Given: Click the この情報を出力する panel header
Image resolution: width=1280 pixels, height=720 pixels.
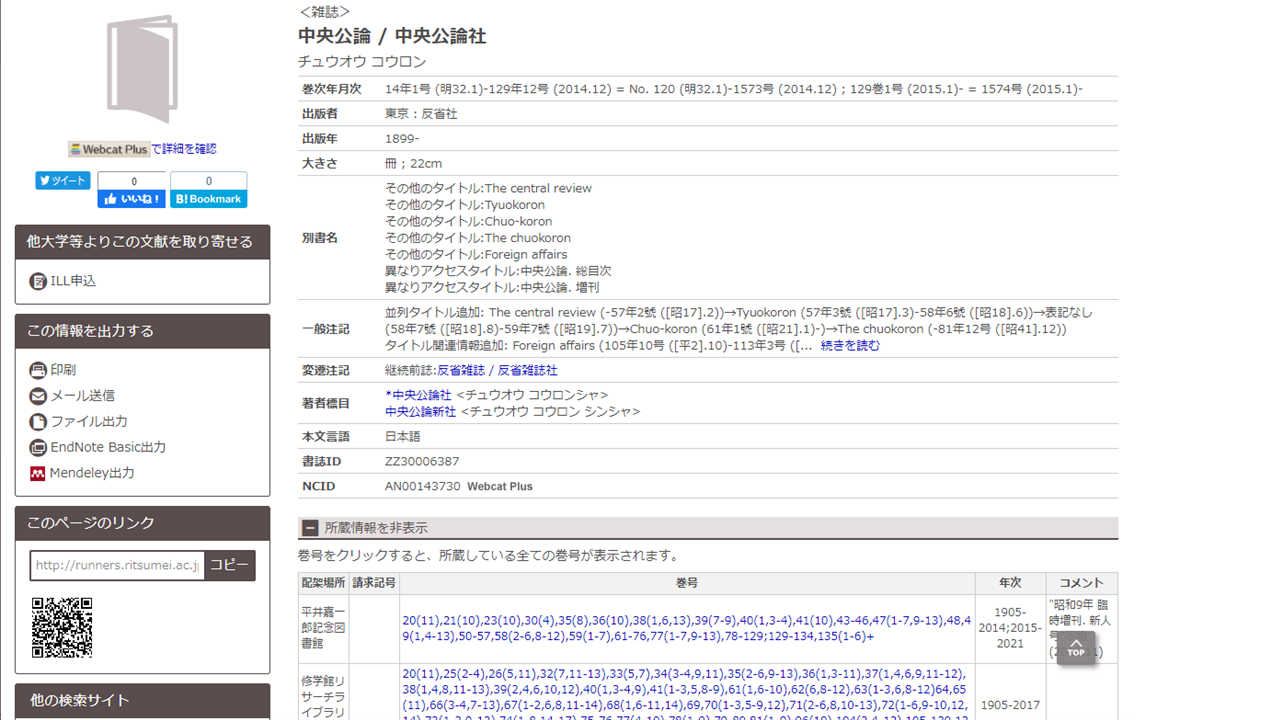Looking at the screenshot, I should [142, 331].
